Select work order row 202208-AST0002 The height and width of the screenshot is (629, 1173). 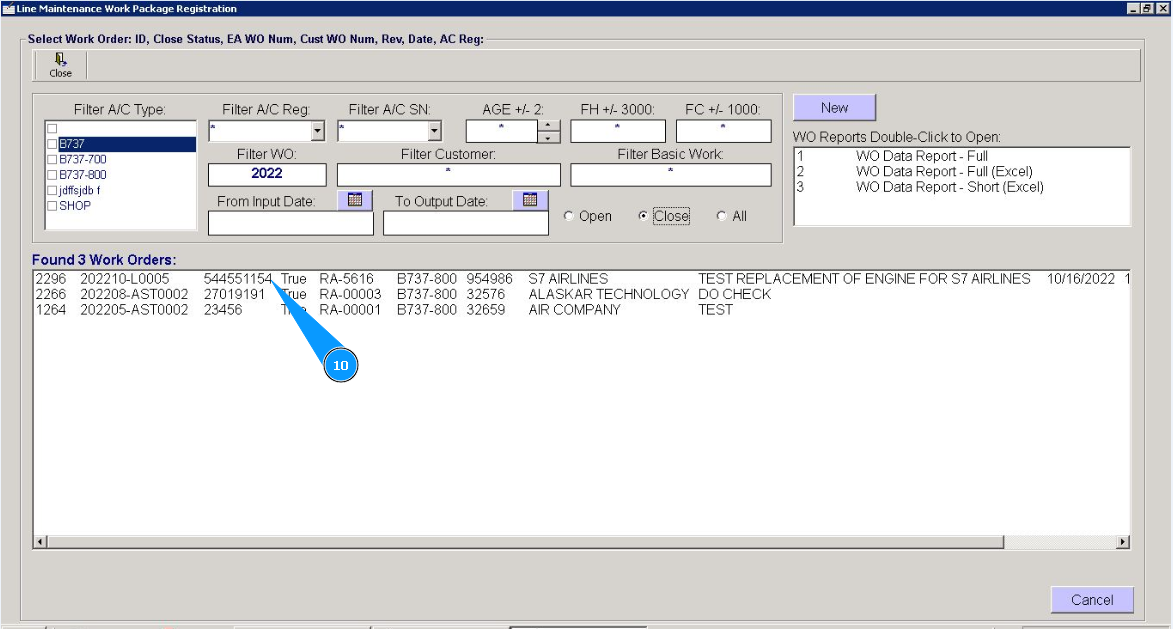[x=581, y=295]
